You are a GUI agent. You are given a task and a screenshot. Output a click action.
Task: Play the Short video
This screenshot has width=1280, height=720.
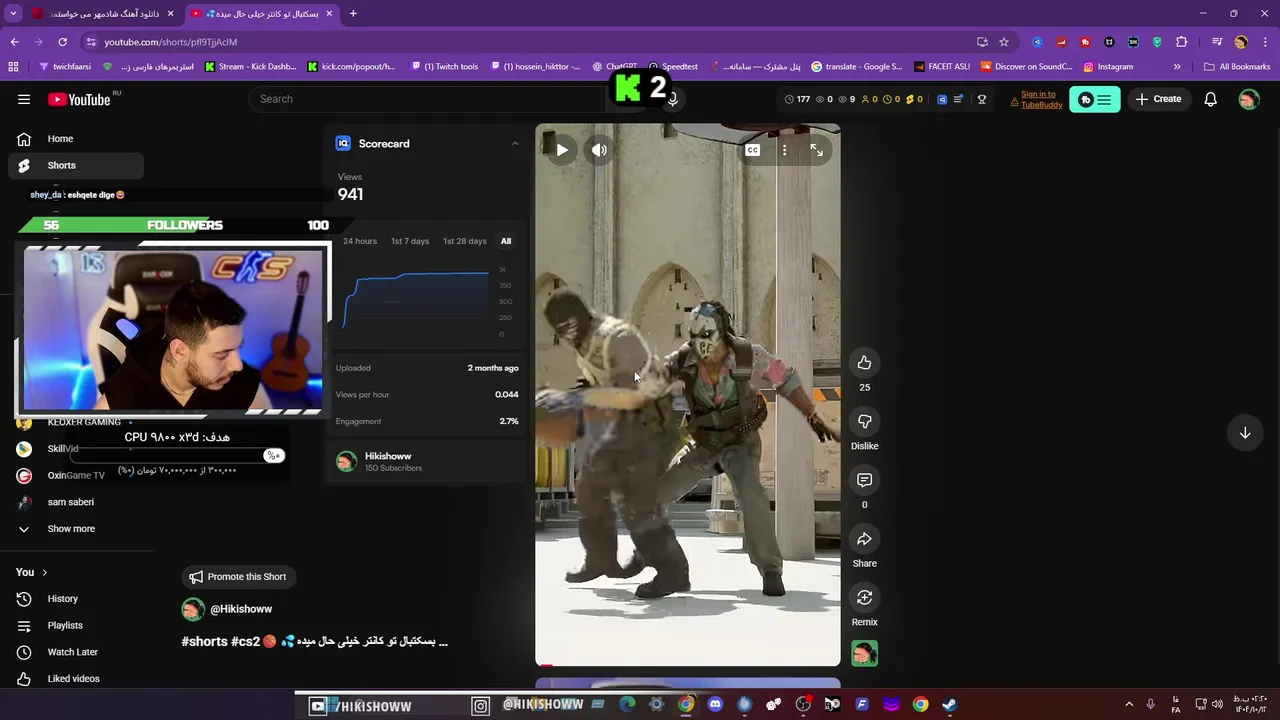click(562, 150)
